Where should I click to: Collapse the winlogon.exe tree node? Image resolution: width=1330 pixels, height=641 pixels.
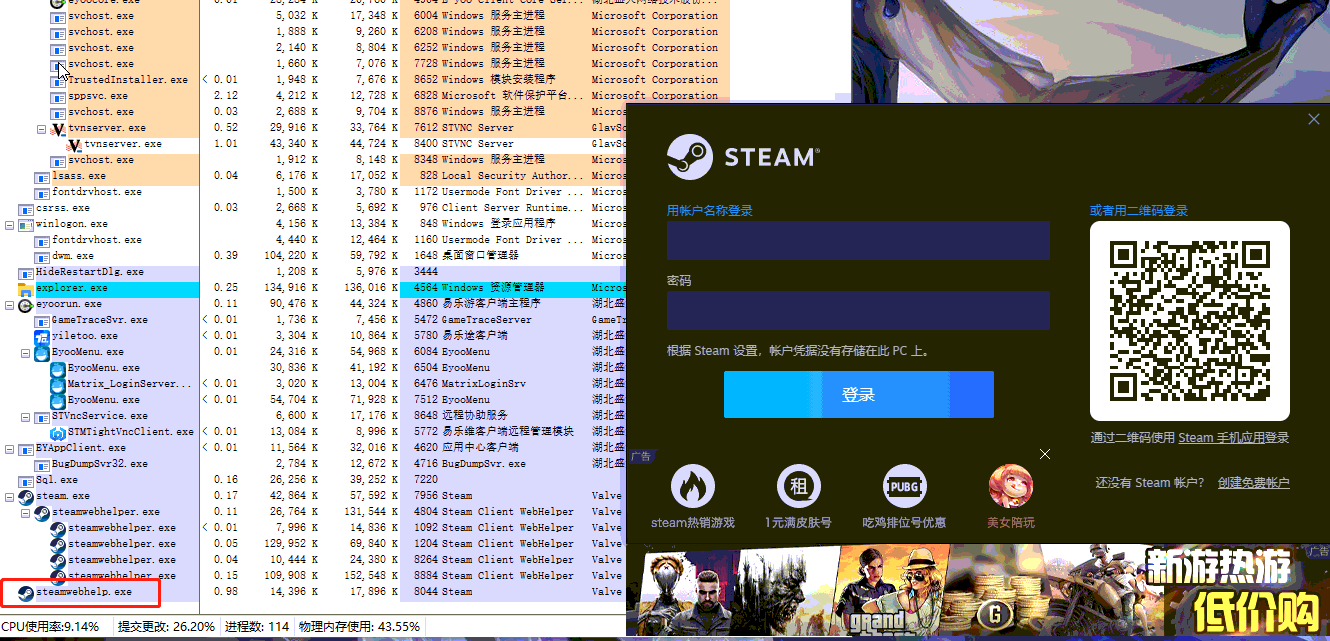tap(10, 225)
